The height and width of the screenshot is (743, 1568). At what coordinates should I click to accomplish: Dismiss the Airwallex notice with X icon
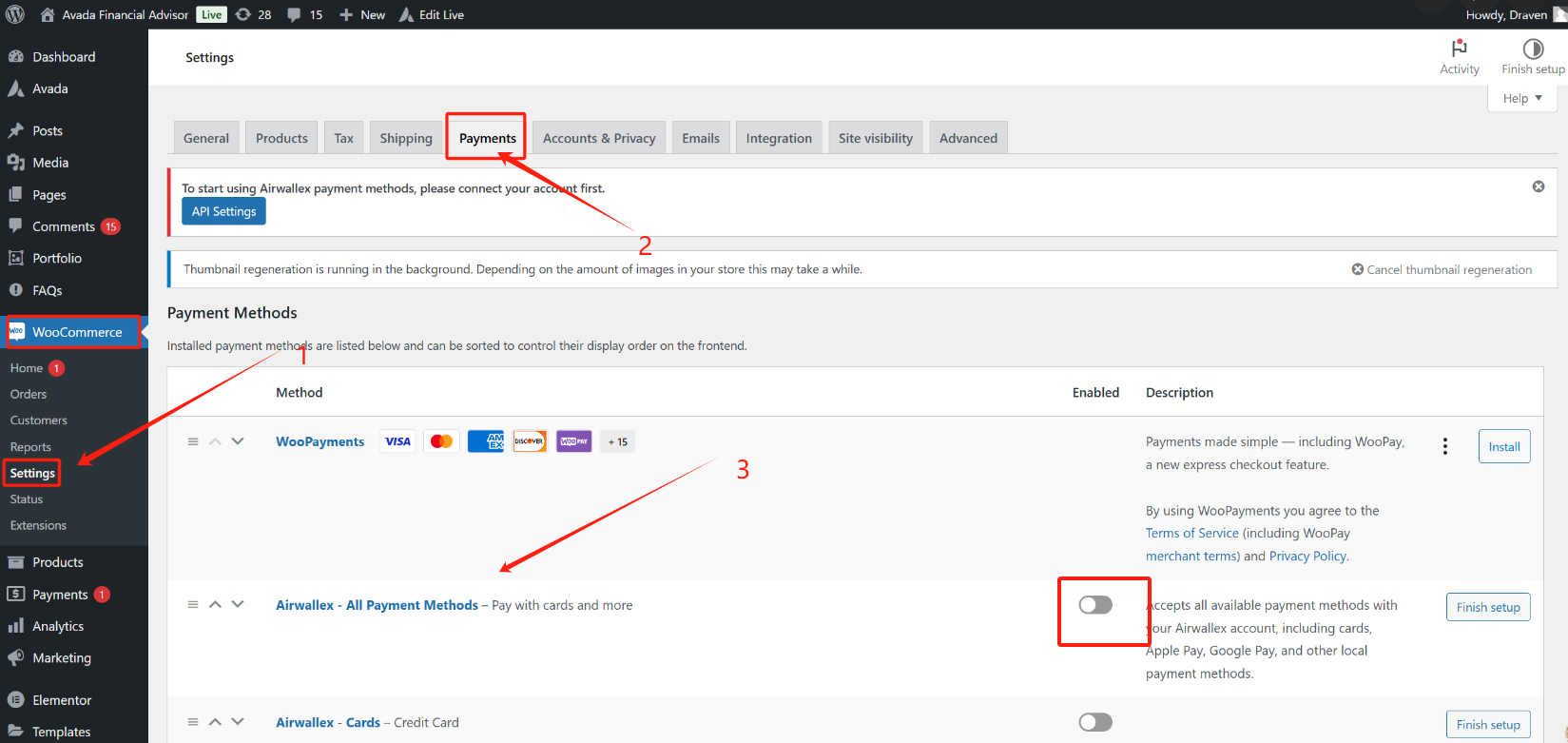[1538, 186]
